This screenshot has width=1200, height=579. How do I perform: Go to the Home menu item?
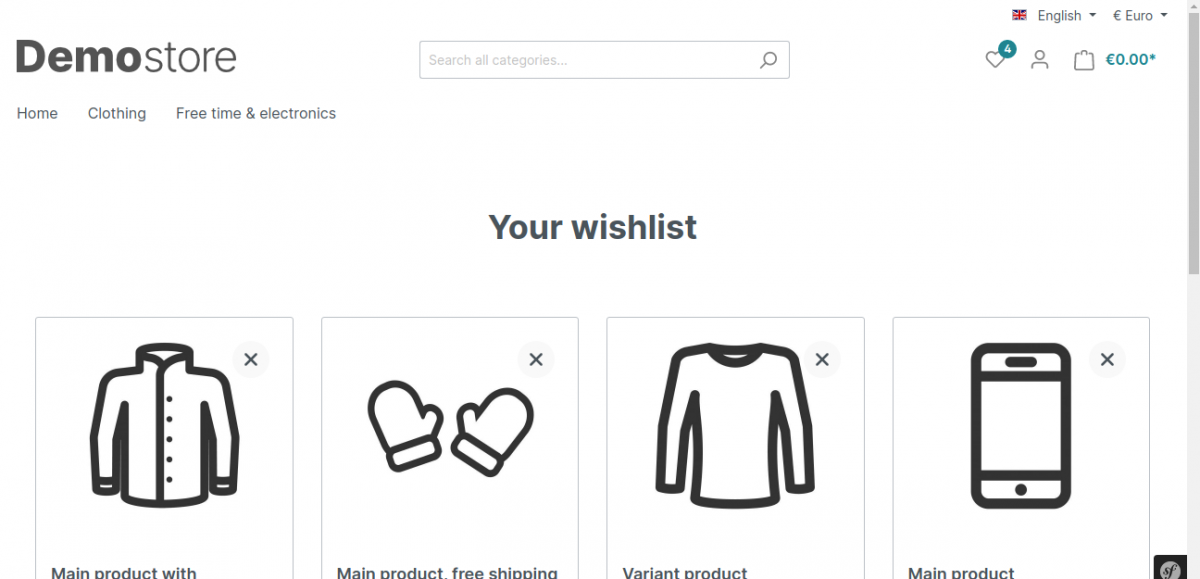[37, 113]
